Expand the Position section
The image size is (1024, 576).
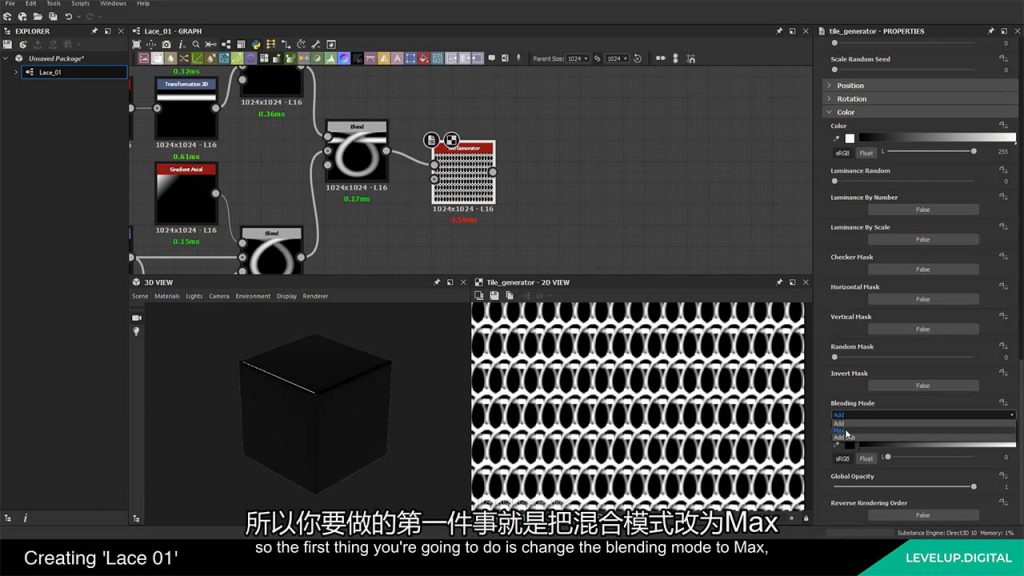pos(829,85)
